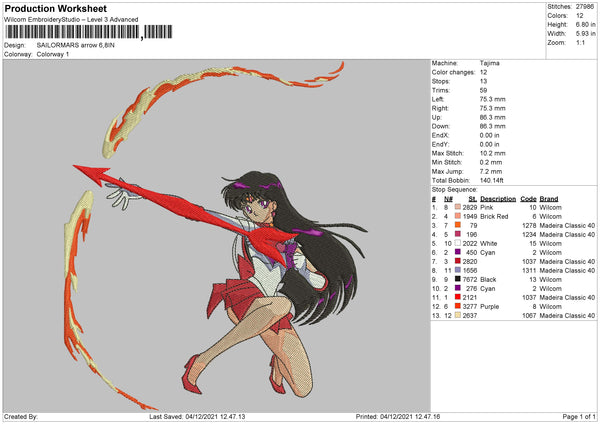The height and width of the screenshot is (424, 600).
Task: Select the dark red swatch for 2820
Action: (x=458, y=261)
